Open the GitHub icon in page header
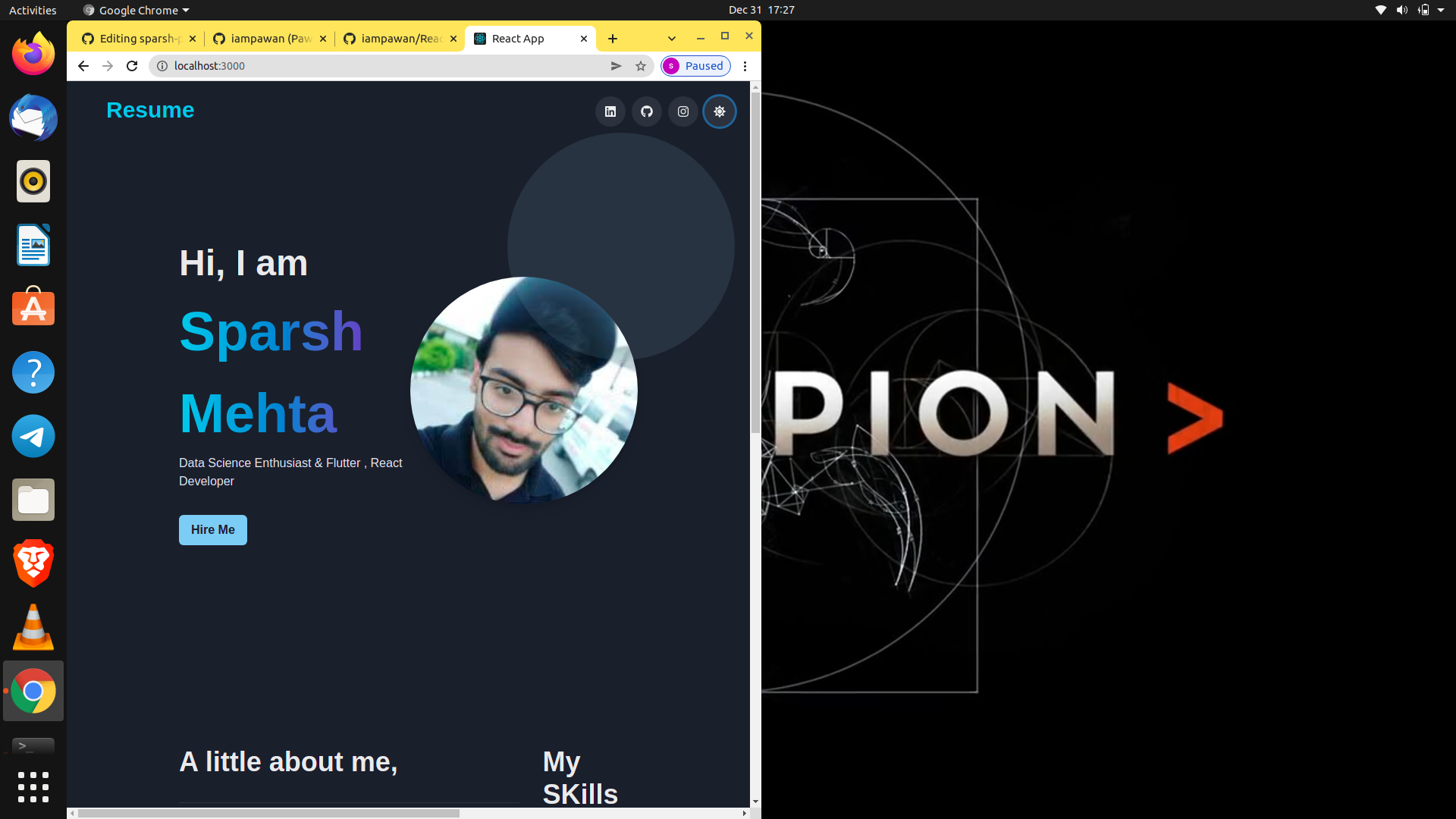The height and width of the screenshot is (819, 1456). click(646, 111)
